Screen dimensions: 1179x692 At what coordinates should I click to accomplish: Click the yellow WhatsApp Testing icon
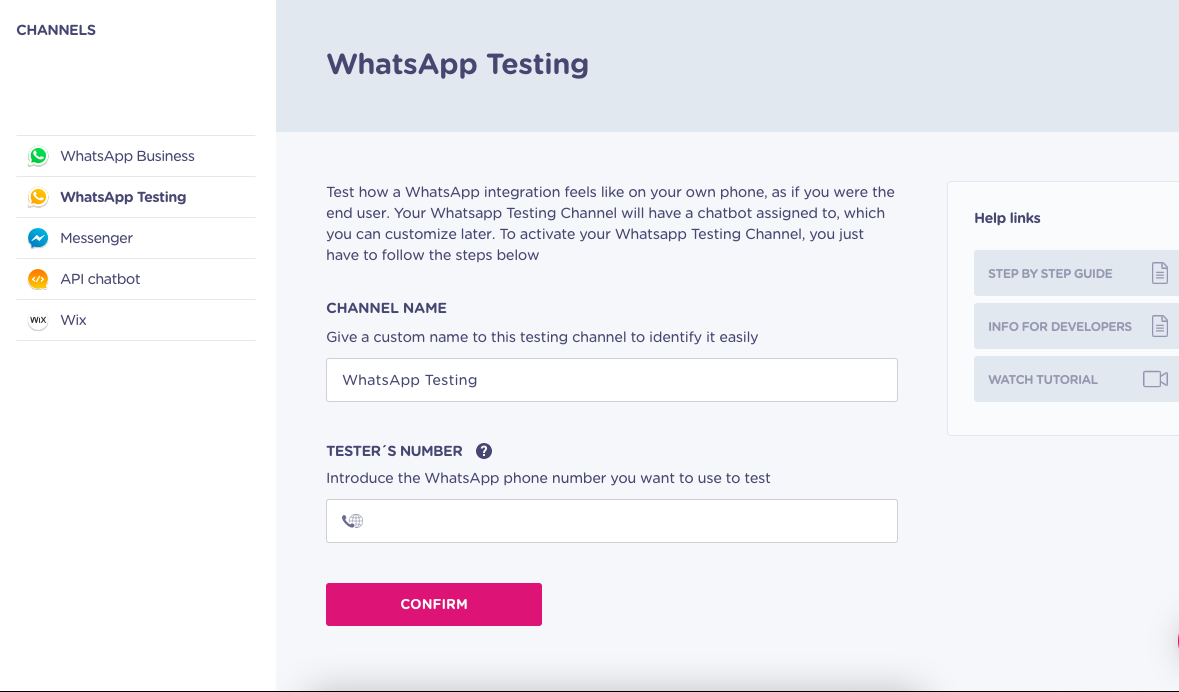pos(38,197)
